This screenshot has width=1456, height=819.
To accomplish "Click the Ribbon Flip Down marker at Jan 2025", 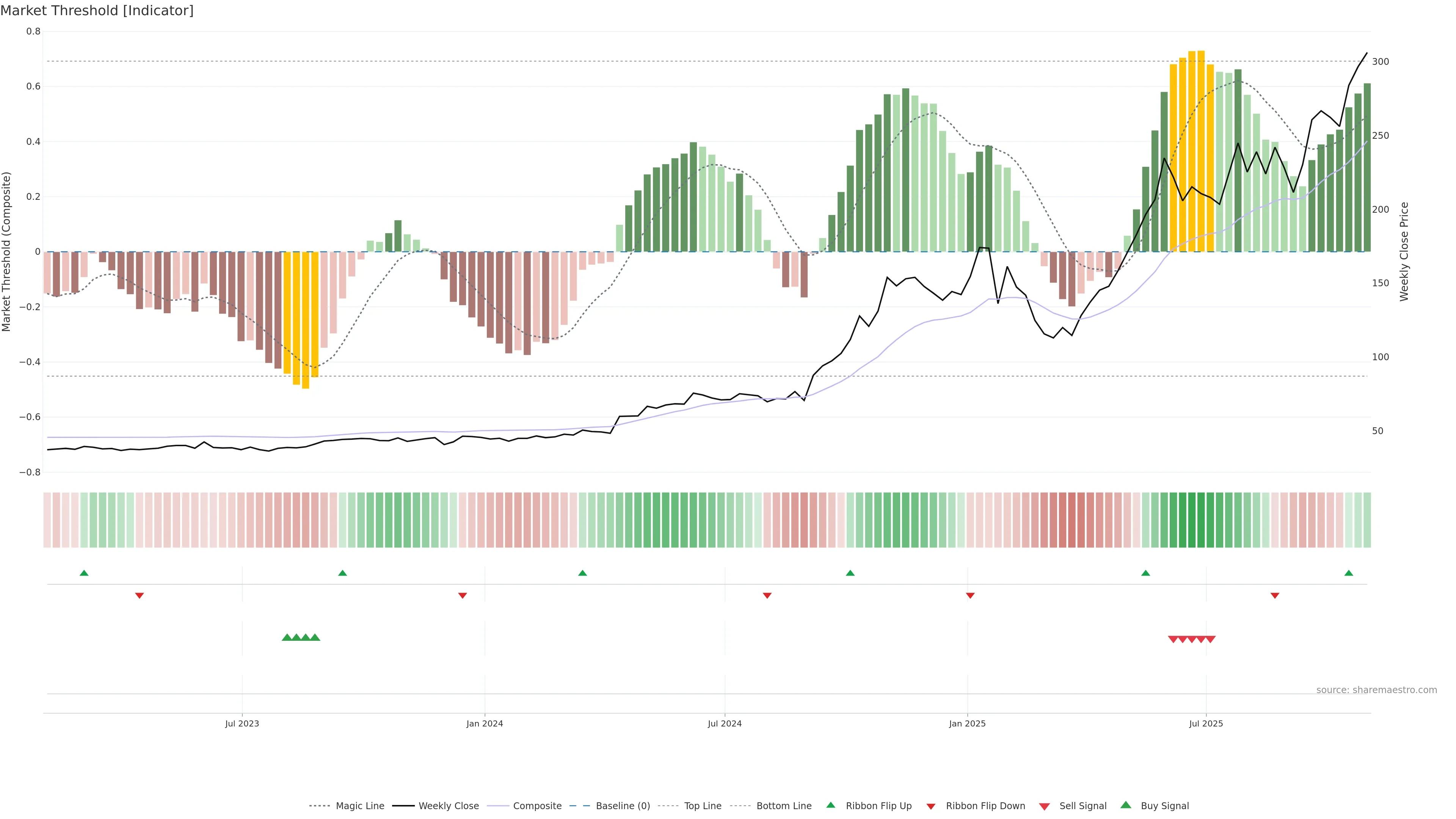I will [x=970, y=596].
